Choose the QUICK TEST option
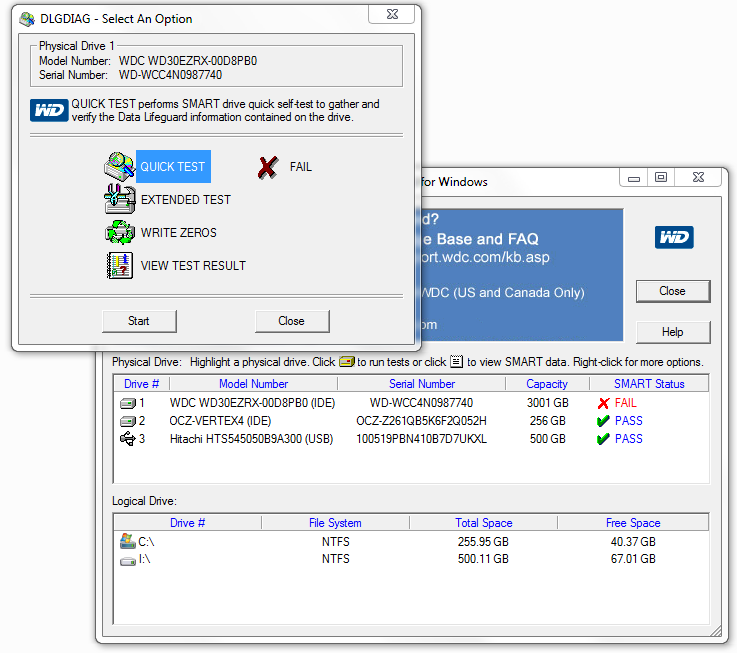Image resolution: width=737 pixels, height=653 pixels. (x=173, y=166)
